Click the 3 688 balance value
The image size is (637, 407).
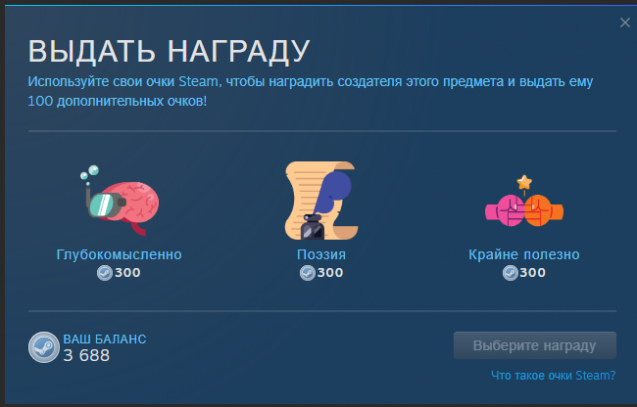pyautogui.click(x=87, y=355)
